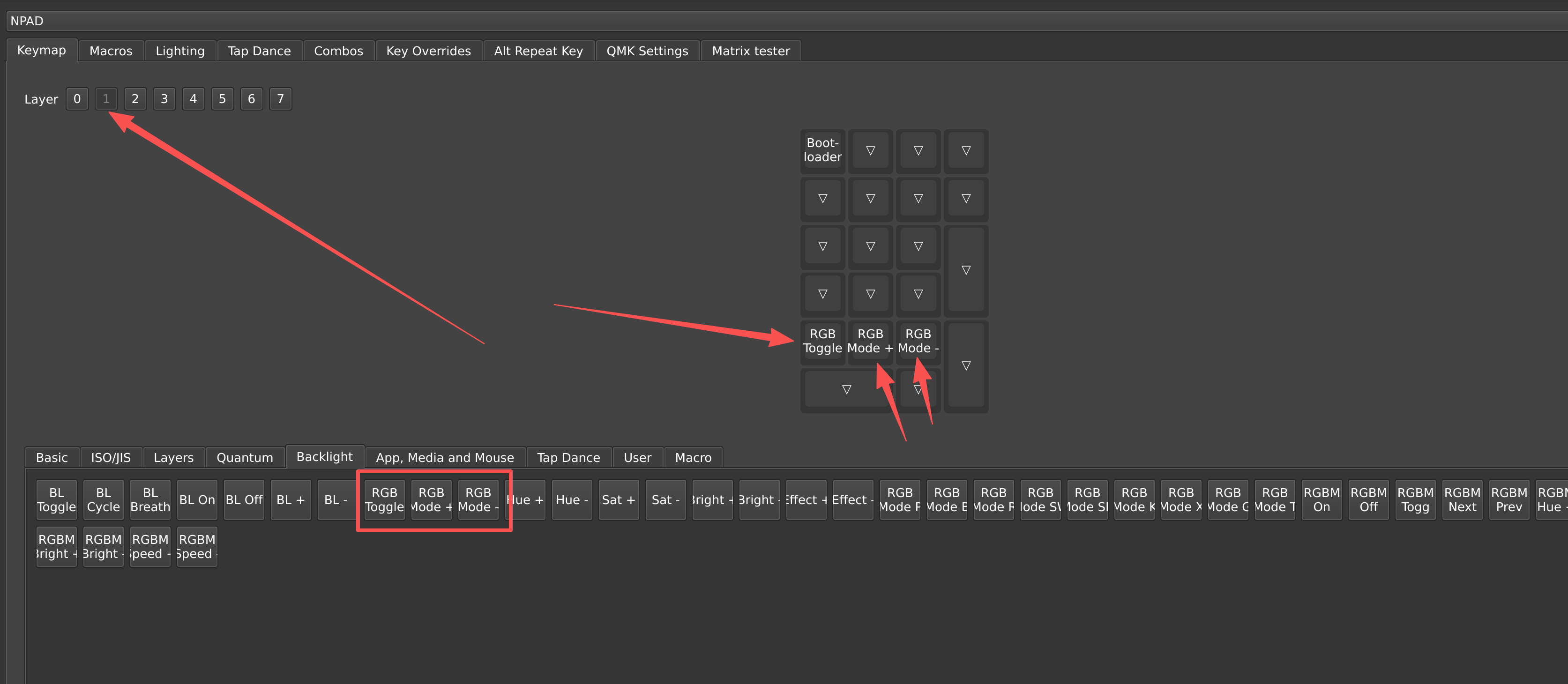Switch to layer 7
Screen dimensions: 1568x684
280,99
